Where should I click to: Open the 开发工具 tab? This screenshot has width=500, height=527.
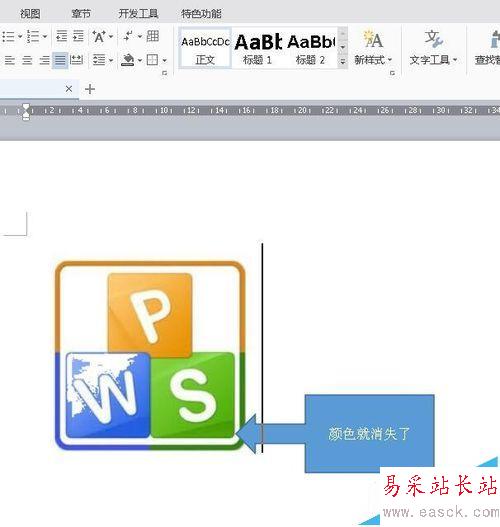pos(138,14)
